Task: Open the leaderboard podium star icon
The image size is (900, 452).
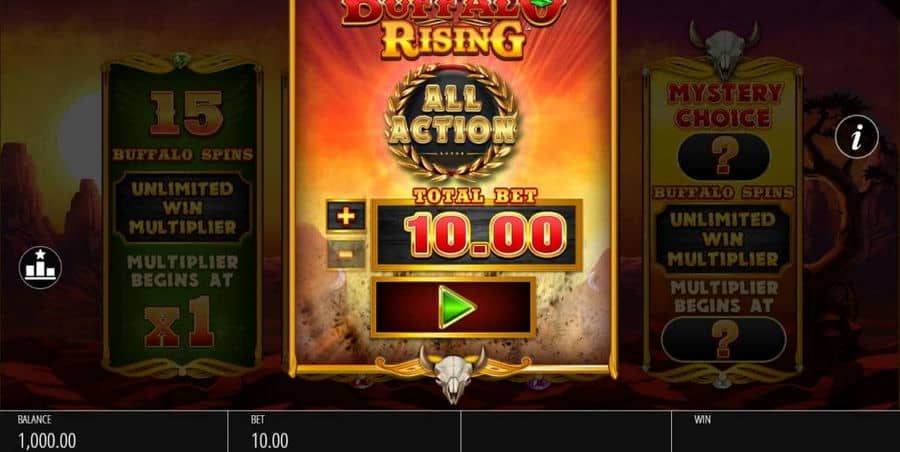Action: click(40, 268)
